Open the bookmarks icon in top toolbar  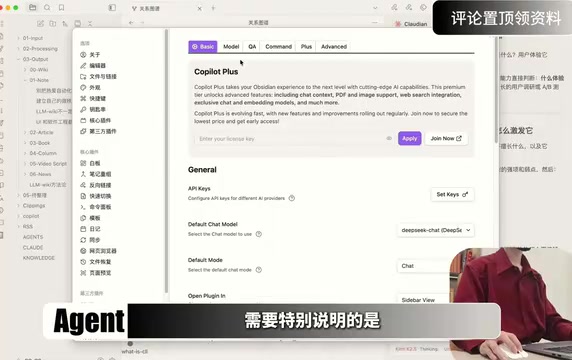click(61, 7)
